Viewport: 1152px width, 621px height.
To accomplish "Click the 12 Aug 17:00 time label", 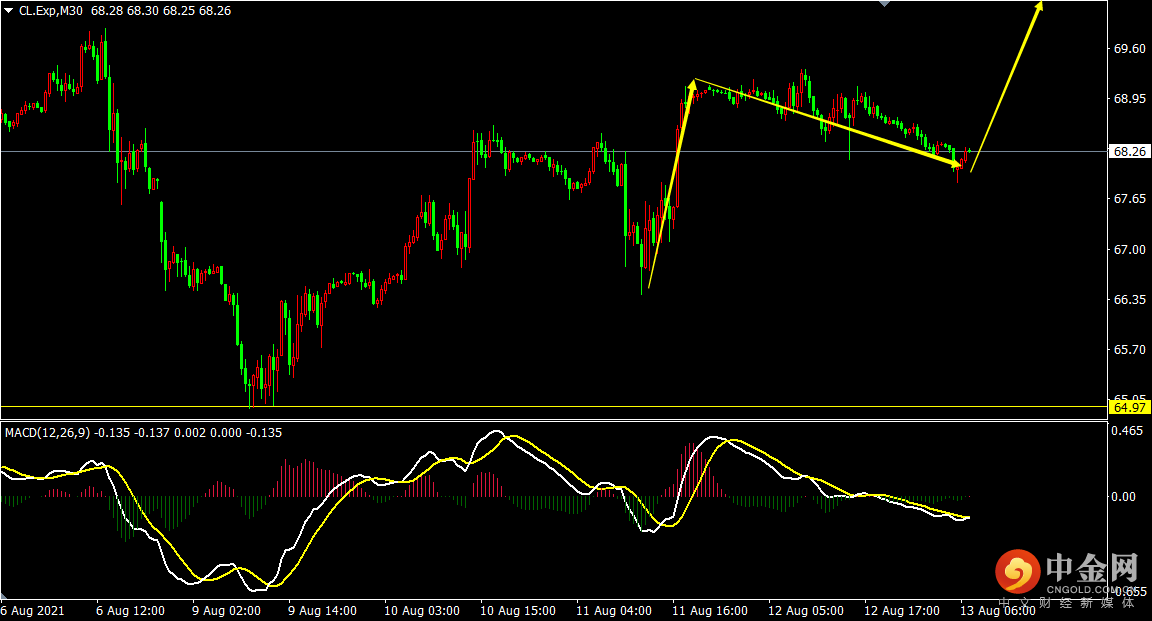I will [x=901, y=611].
